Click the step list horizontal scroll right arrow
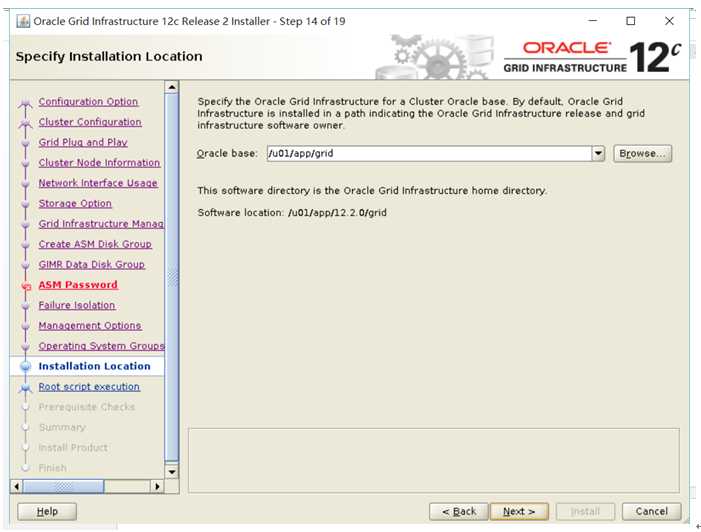 (x=157, y=486)
